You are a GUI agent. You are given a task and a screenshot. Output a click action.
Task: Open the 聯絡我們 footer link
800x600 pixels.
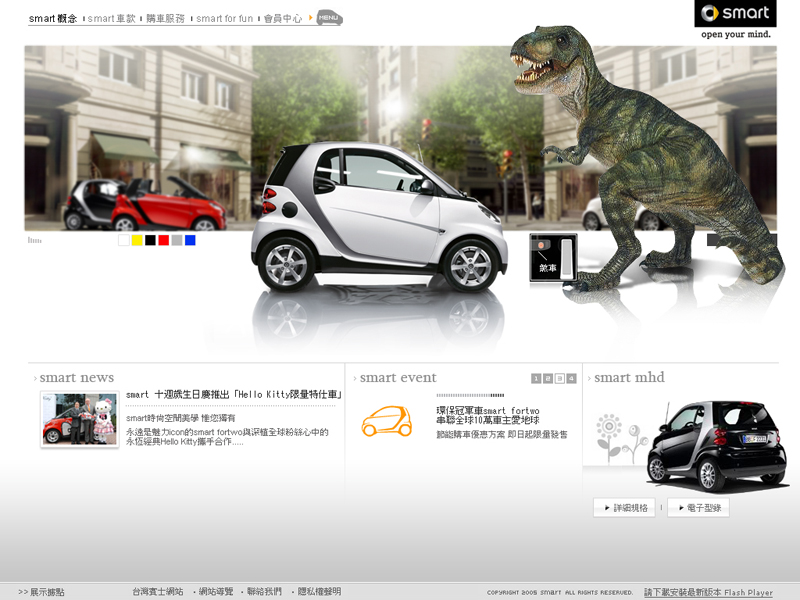[x=264, y=591]
